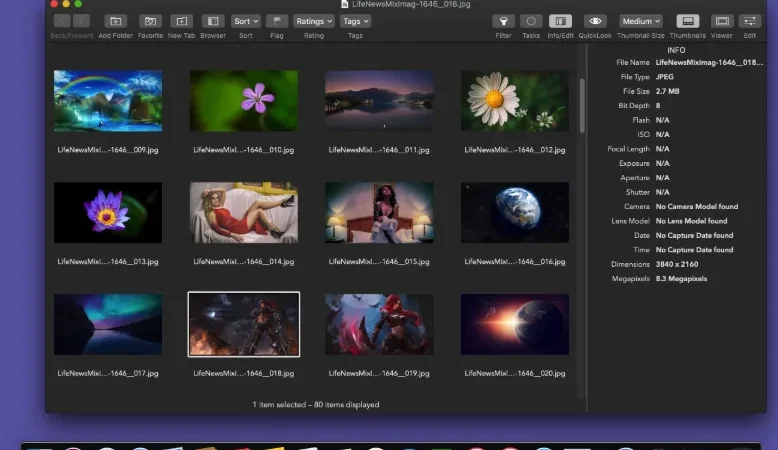Change Medium thumbnail size dropdown
Image resolution: width=778 pixels, height=450 pixels.
pyautogui.click(x=641, y=21)
